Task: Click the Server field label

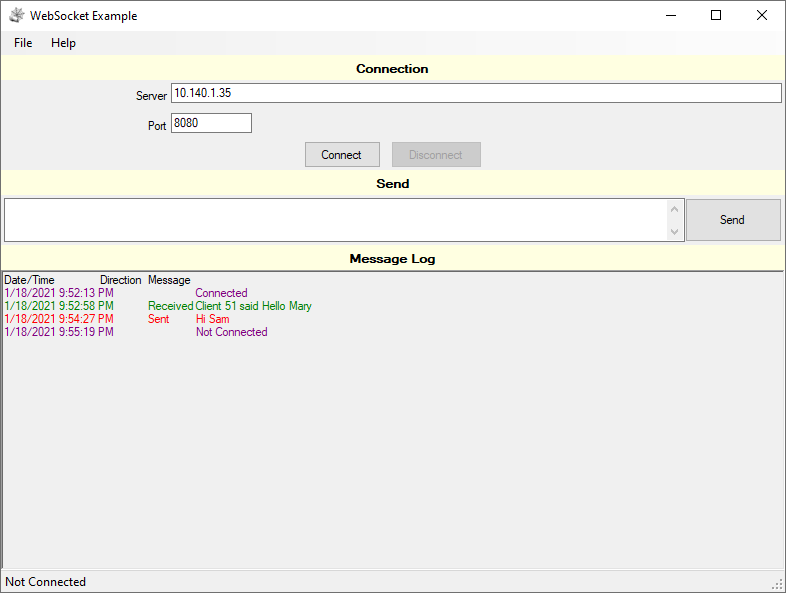Action: tap(151, 96)
